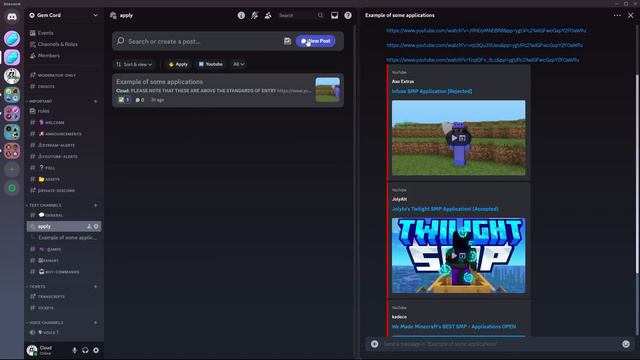
Task: Open the welcome channel
Action: 64,122
